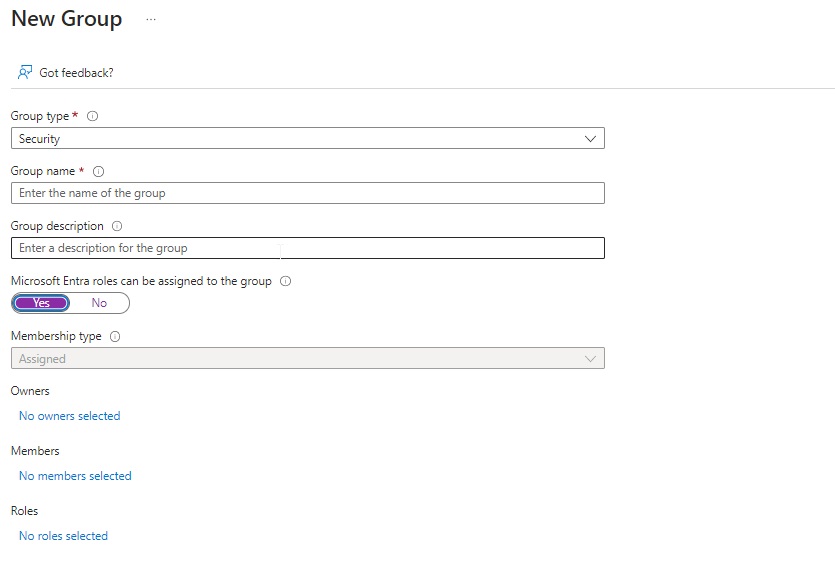Click the Membership type dropdown chevron

[591, 358]
